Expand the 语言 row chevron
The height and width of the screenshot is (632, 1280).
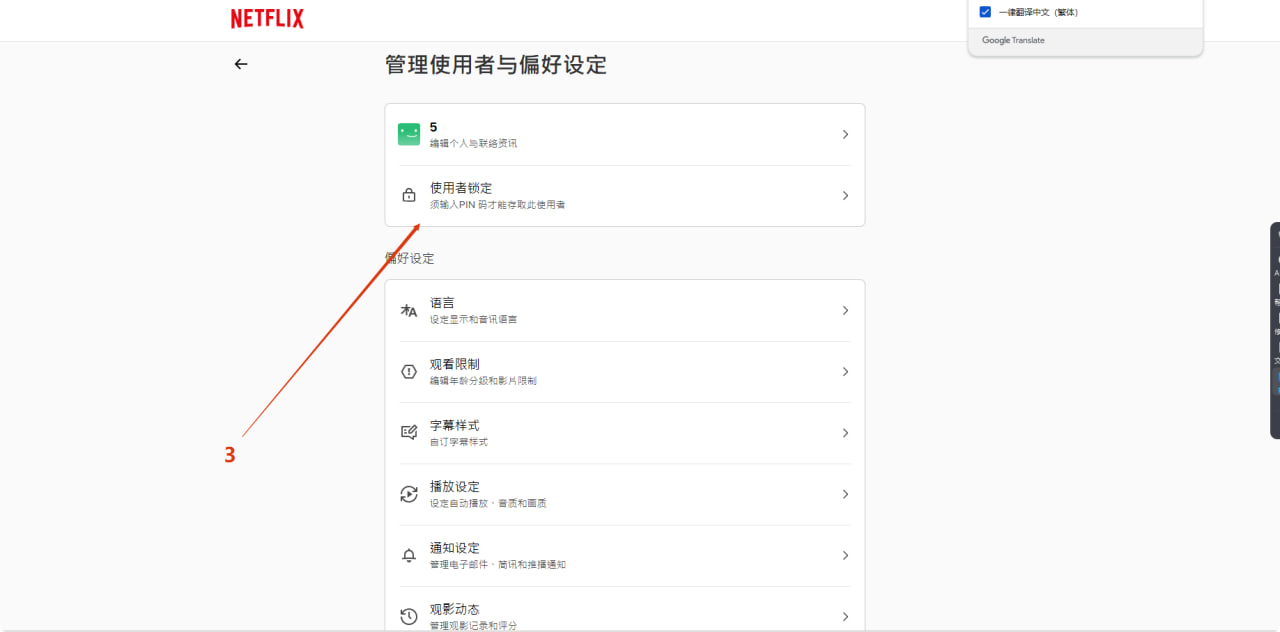click(x=845, y=311)
